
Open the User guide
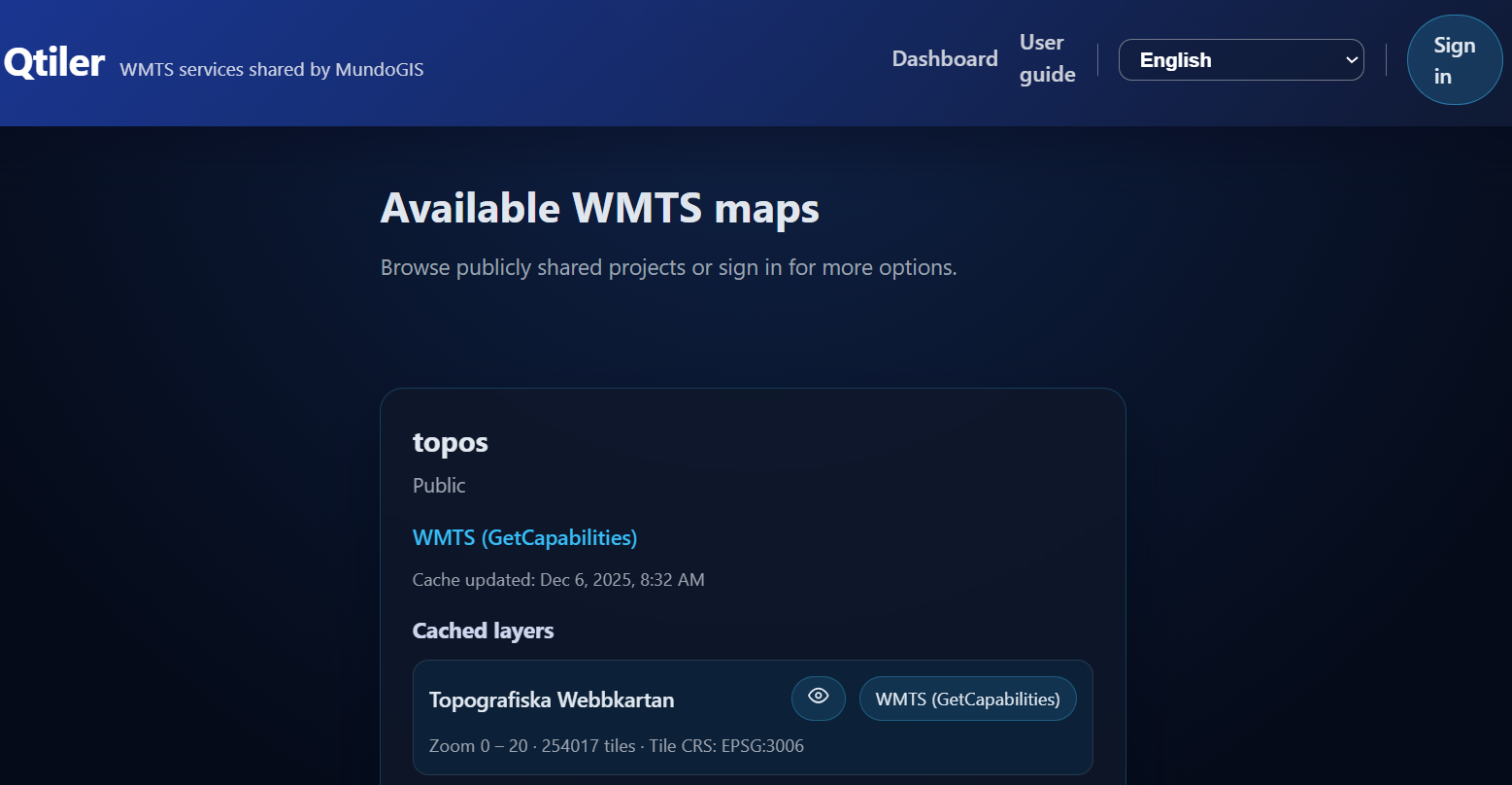(1047, 59)
